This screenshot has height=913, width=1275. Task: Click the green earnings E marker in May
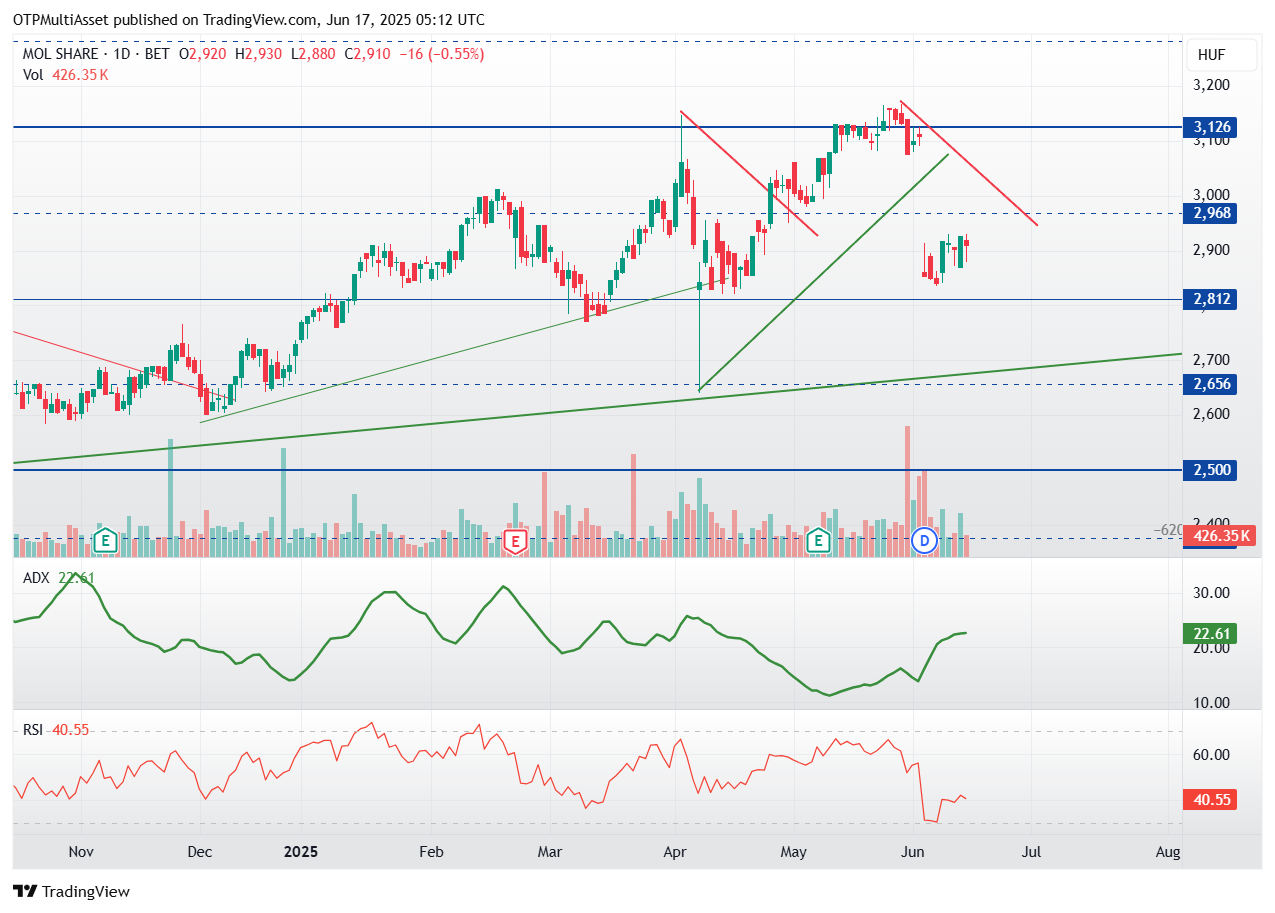click(x=820, y=542)
